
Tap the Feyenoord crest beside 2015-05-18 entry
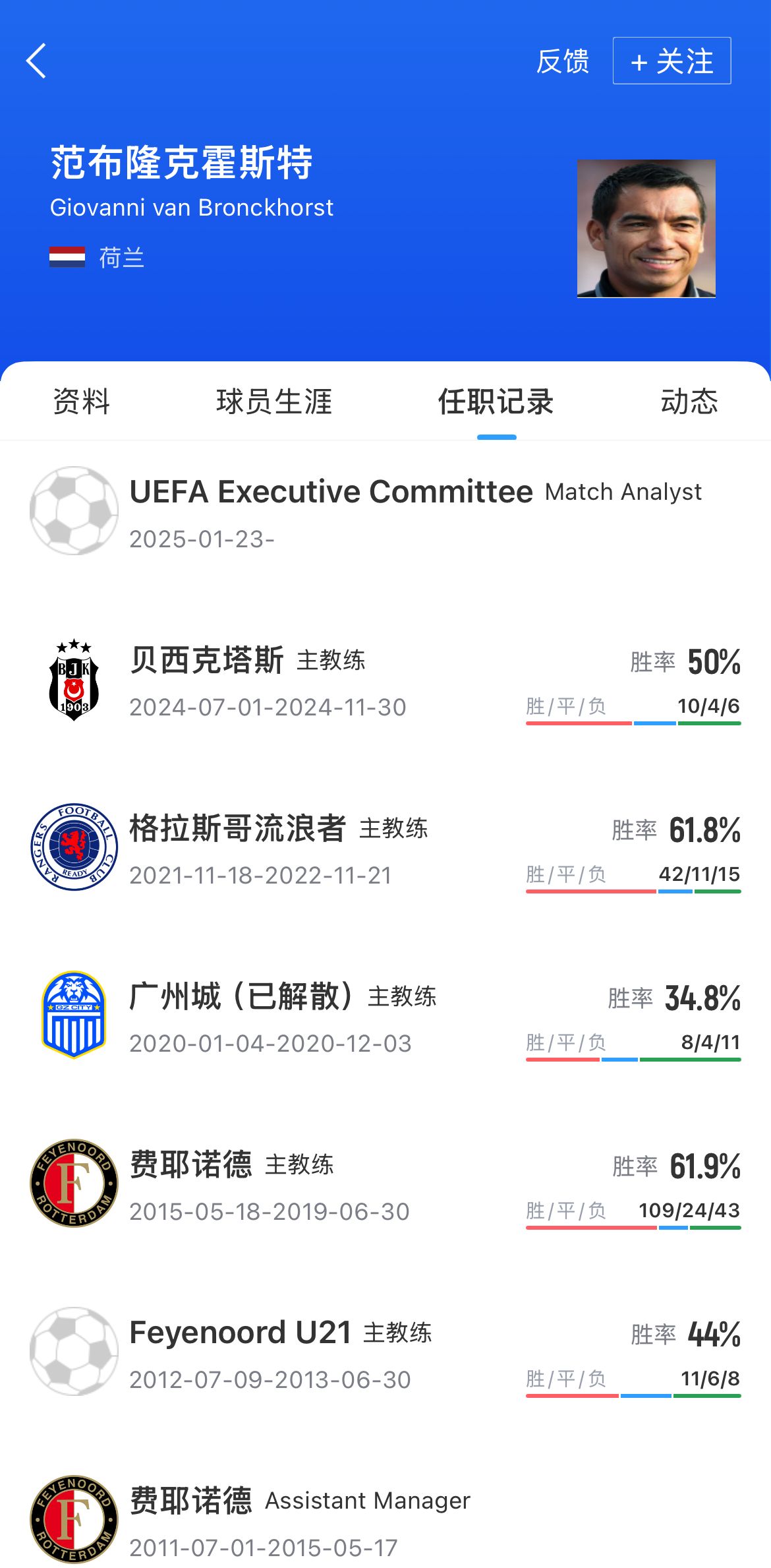74,1184
